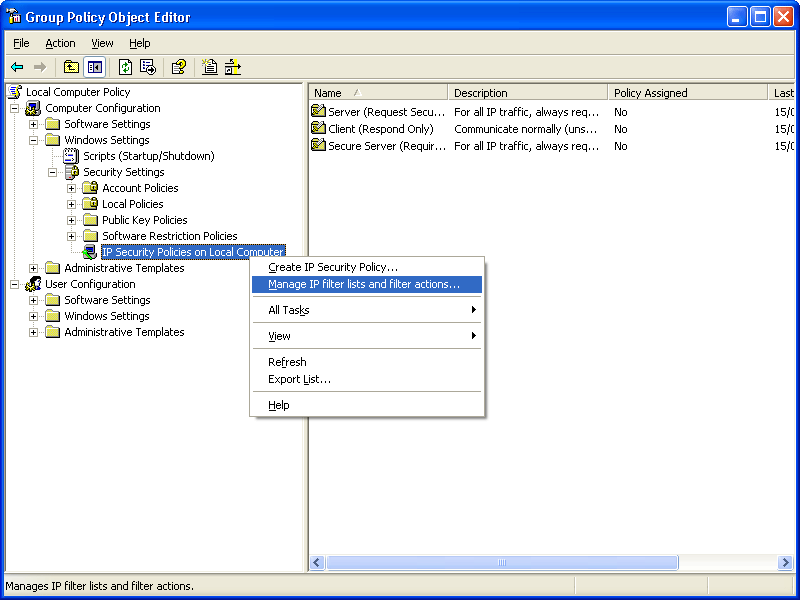Click the User Configuration node icon
Image resolution: width=800 pixels, height=600 pixels.
pyautogui.click(x=33, y=284)
